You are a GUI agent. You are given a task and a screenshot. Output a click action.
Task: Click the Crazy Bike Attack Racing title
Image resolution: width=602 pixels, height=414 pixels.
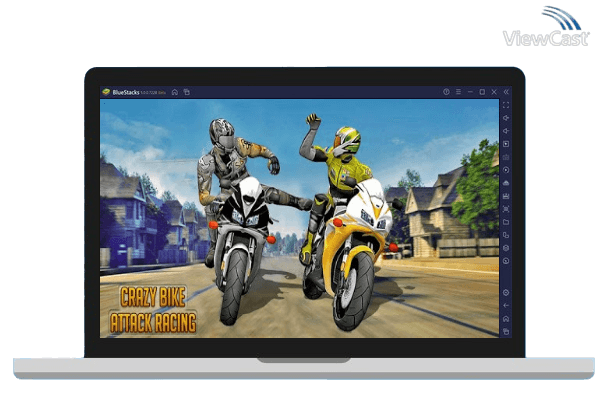(153, 310)
